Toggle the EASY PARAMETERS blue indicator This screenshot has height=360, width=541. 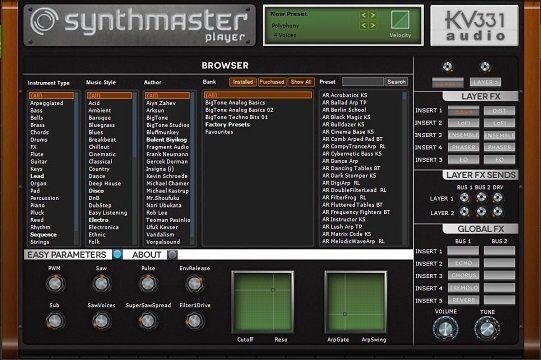click(117, 254)
